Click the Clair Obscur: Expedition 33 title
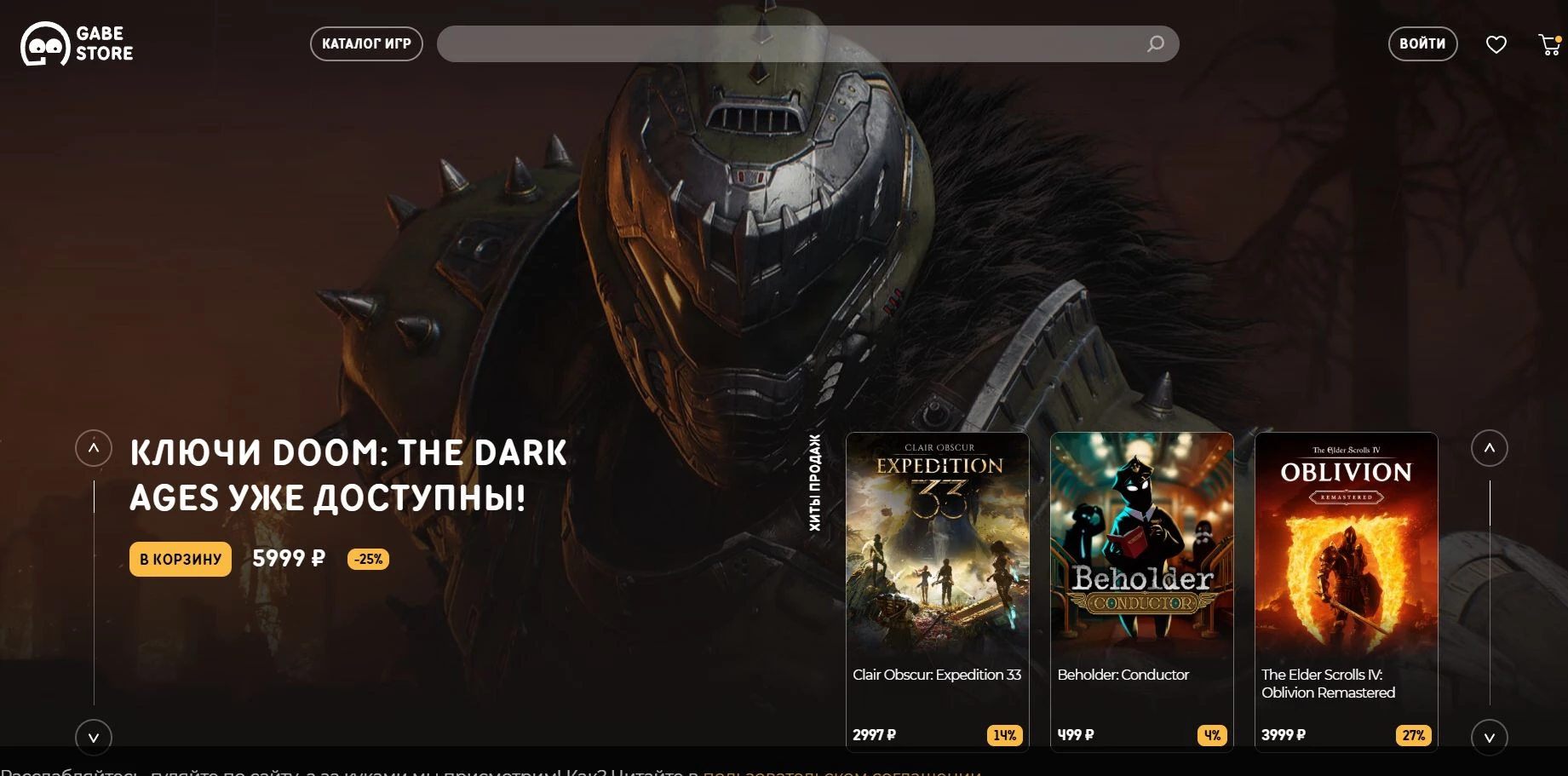 (x=937, y=675)
